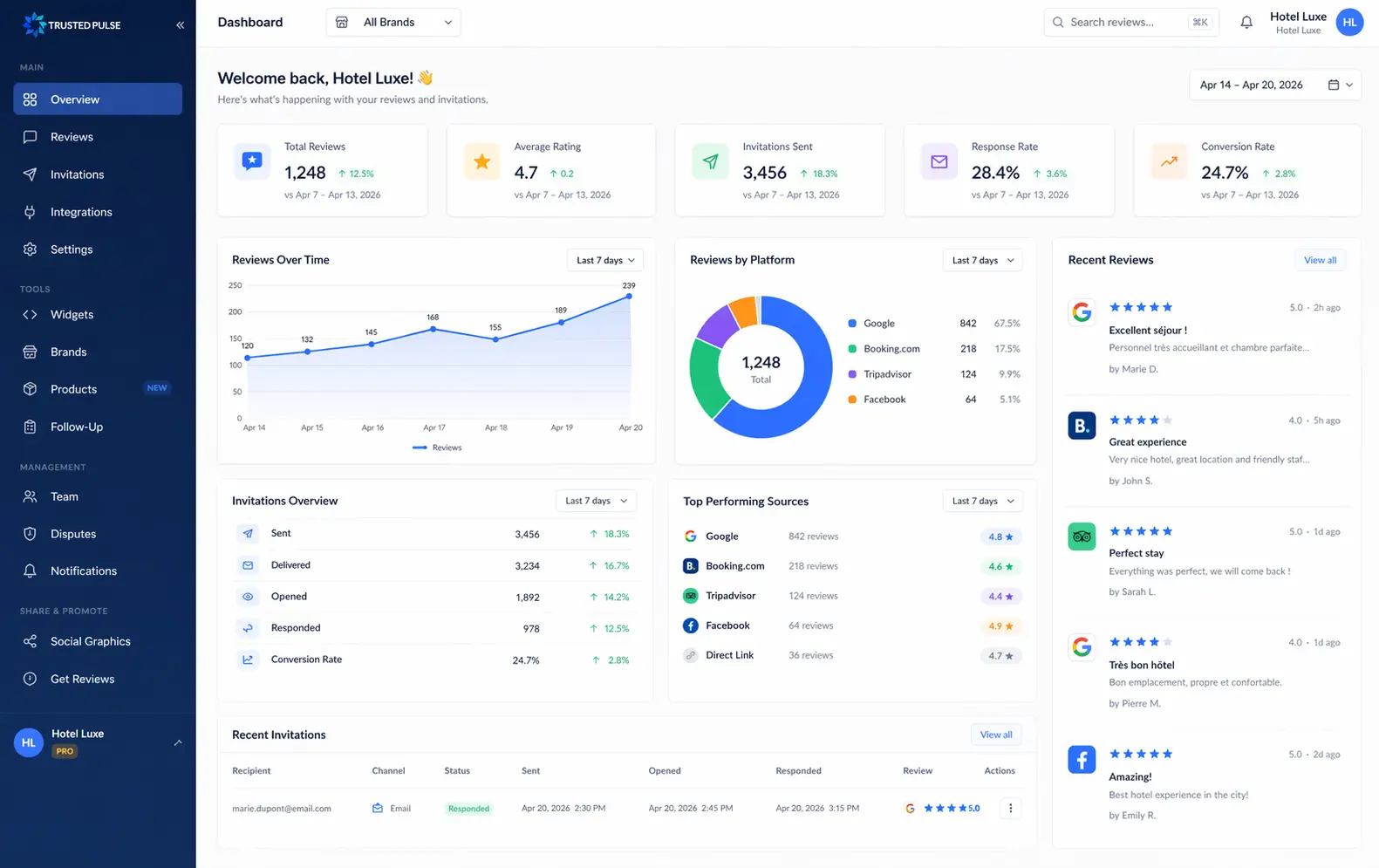Click the 168 data point on Apr 17
Image resolution: width=1379 pixels, height=868 pixels.
tap(433, 329)
